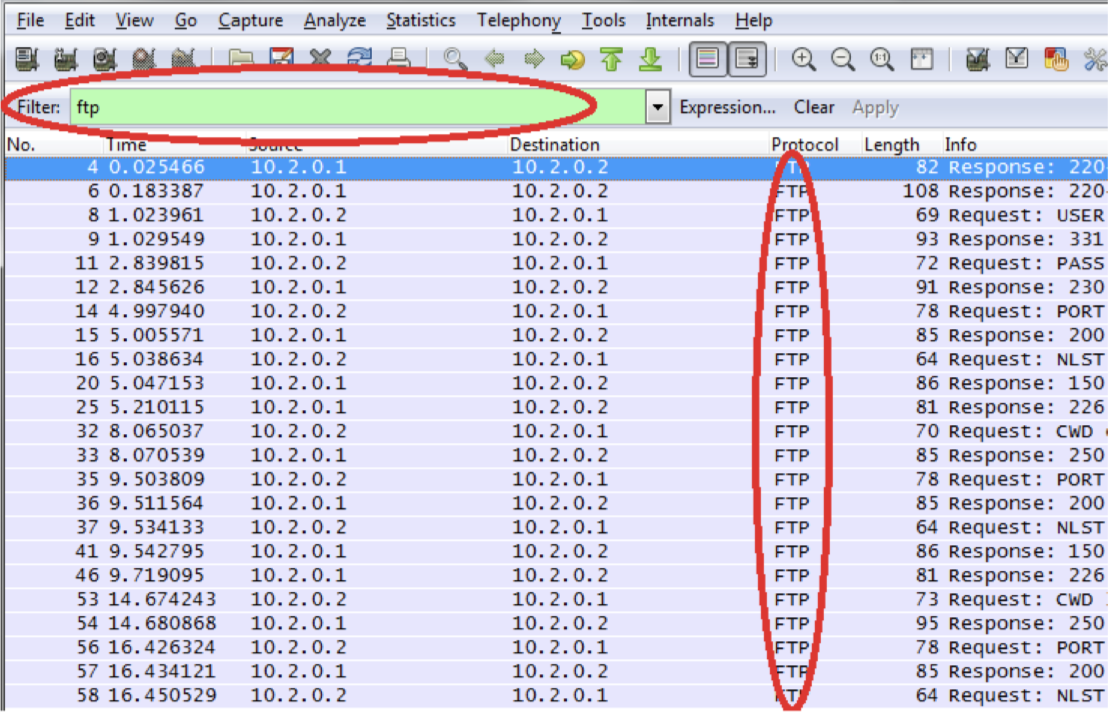Open the Analyze menu
The height and width of the screenshot is (712, 1112).
tap(335, 20)
